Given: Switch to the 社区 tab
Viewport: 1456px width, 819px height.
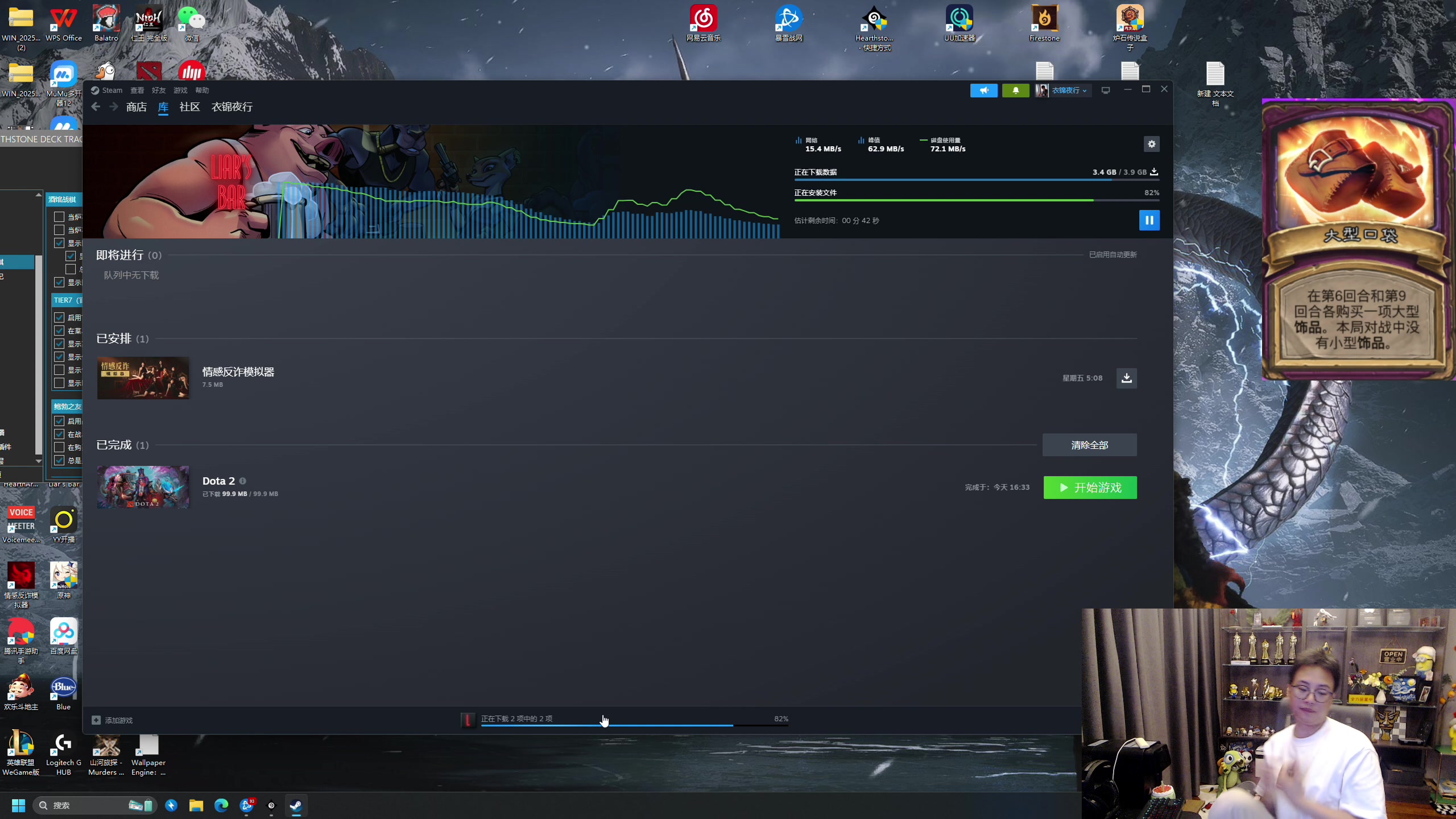Looking at the screenshot, I should pos(189,107).
